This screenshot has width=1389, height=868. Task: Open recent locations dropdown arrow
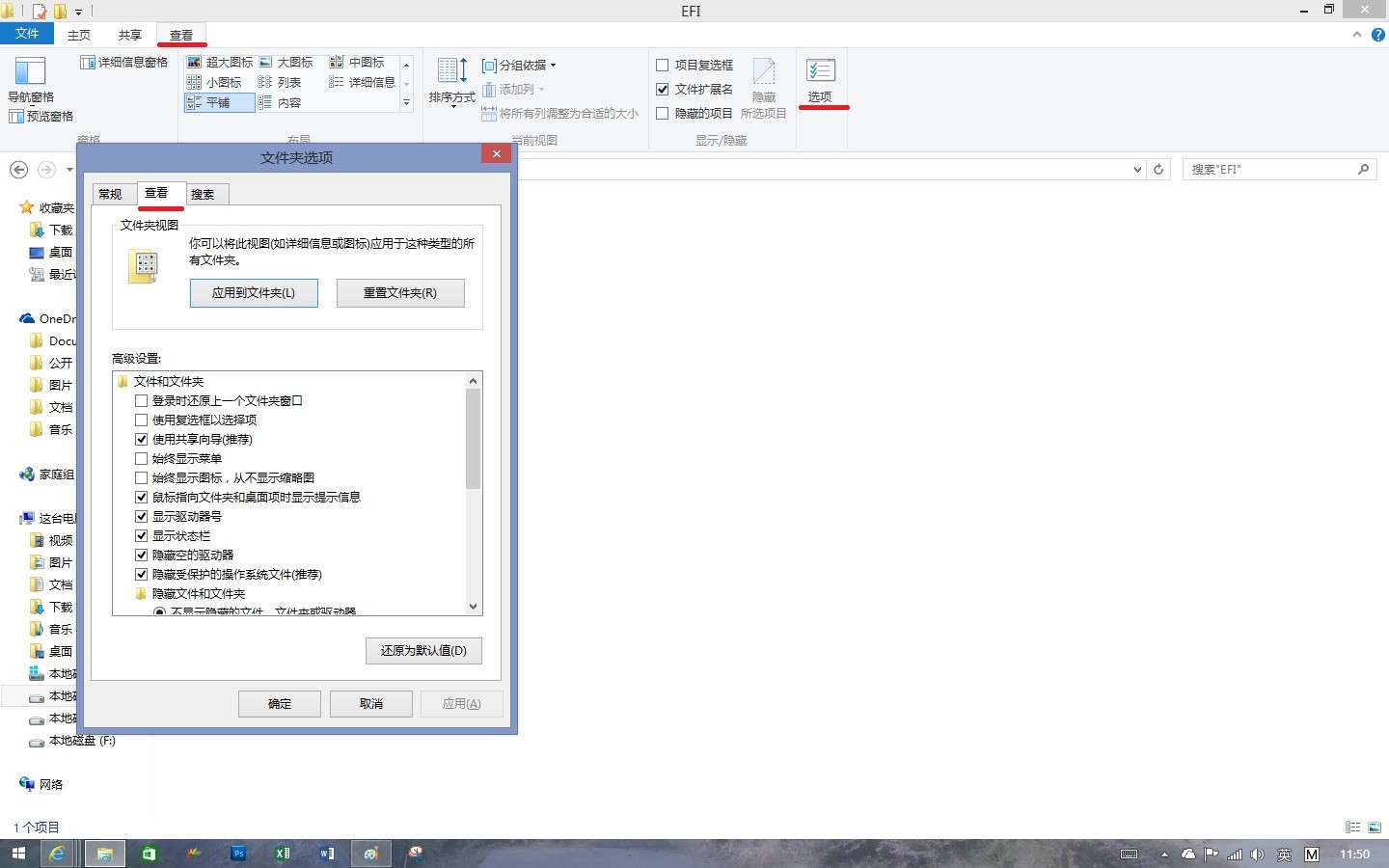[69, 170]
